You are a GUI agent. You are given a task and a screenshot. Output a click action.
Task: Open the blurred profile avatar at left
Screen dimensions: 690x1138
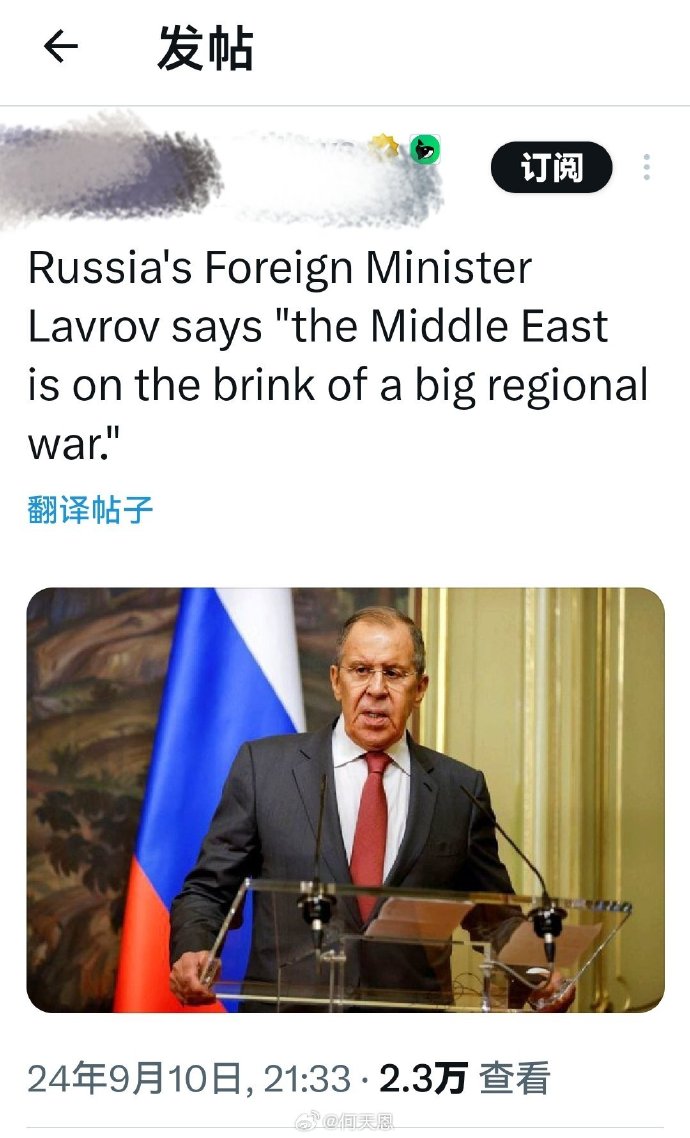pyautogui.click(x=109, y=171)
